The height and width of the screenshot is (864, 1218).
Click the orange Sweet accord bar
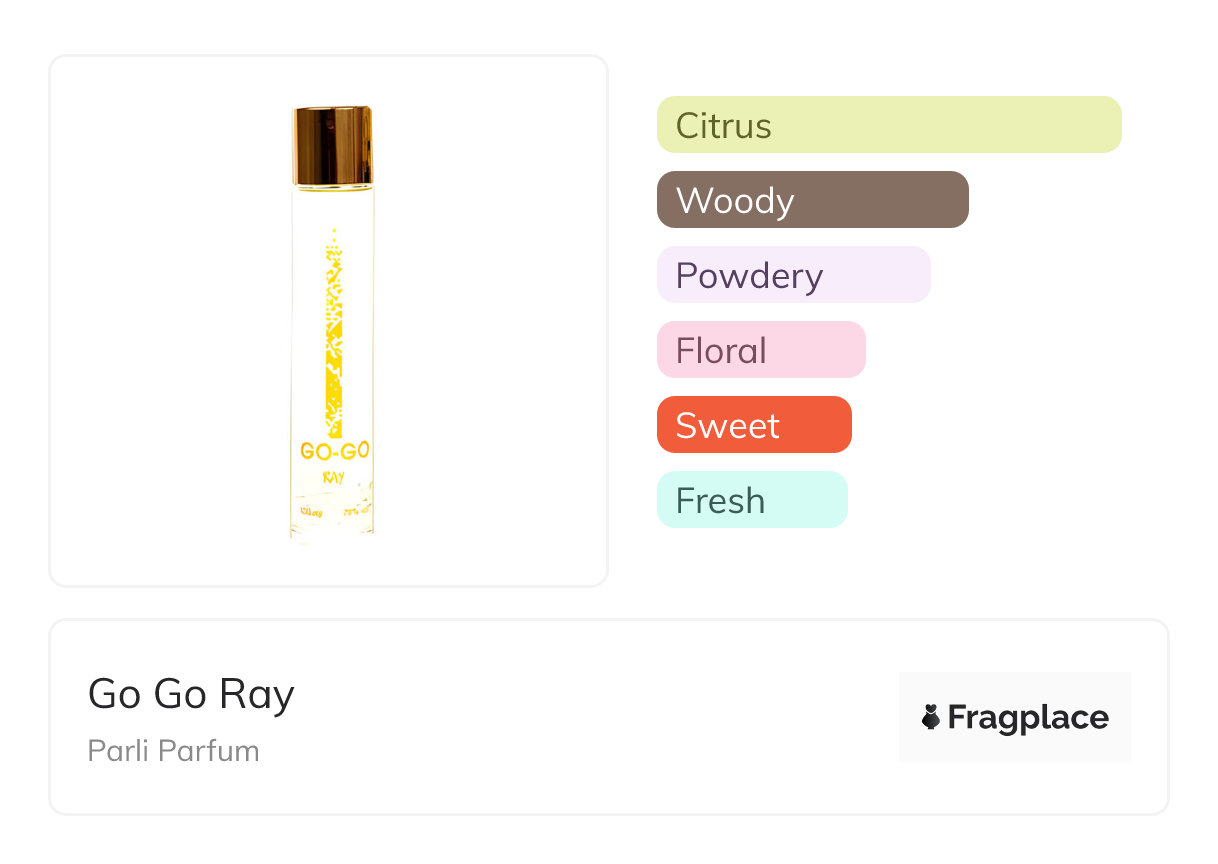click(753, 425)
